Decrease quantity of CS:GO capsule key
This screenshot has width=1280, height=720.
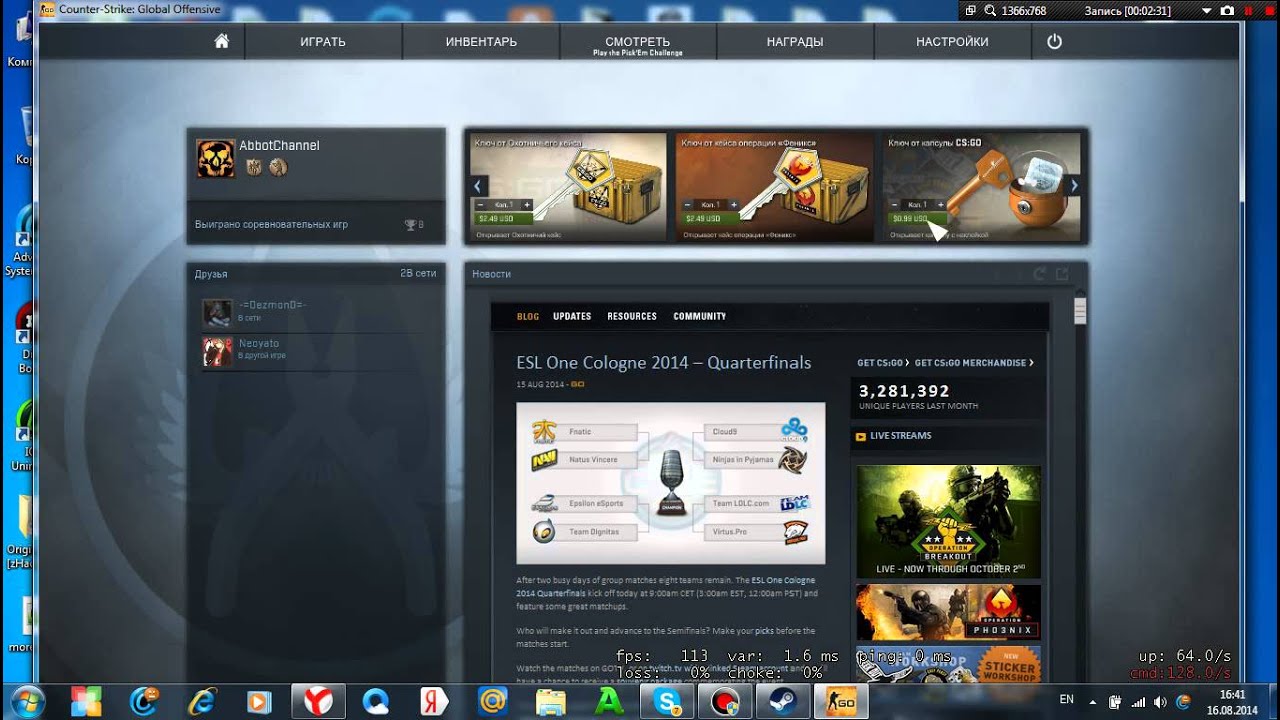(895, 205)
